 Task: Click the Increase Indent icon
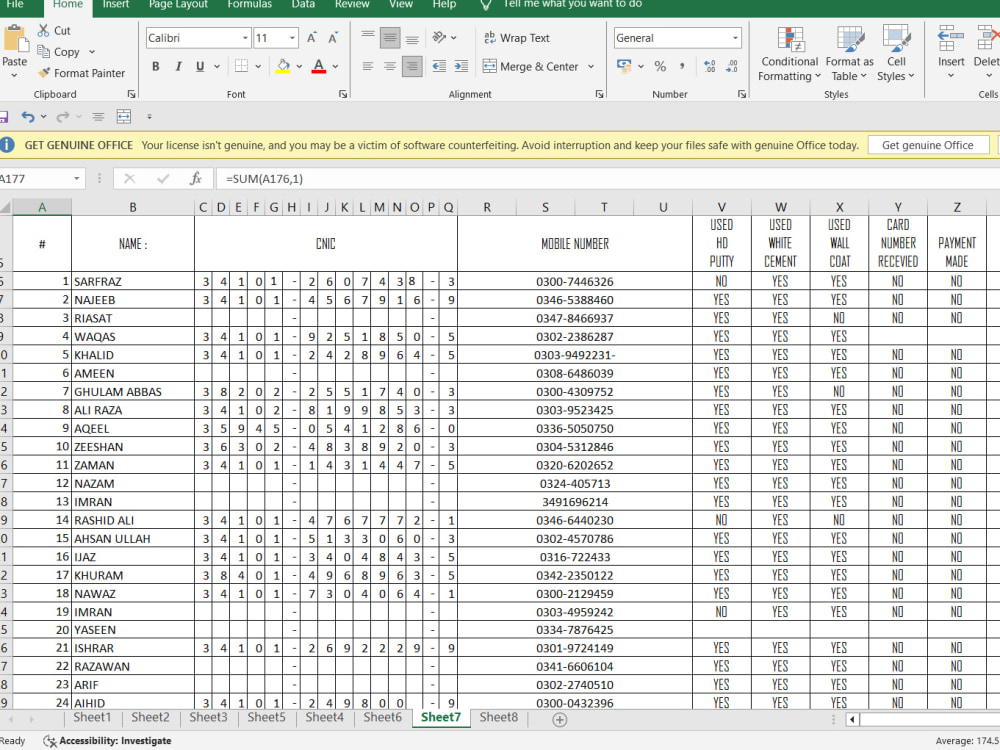click(461, 66)
